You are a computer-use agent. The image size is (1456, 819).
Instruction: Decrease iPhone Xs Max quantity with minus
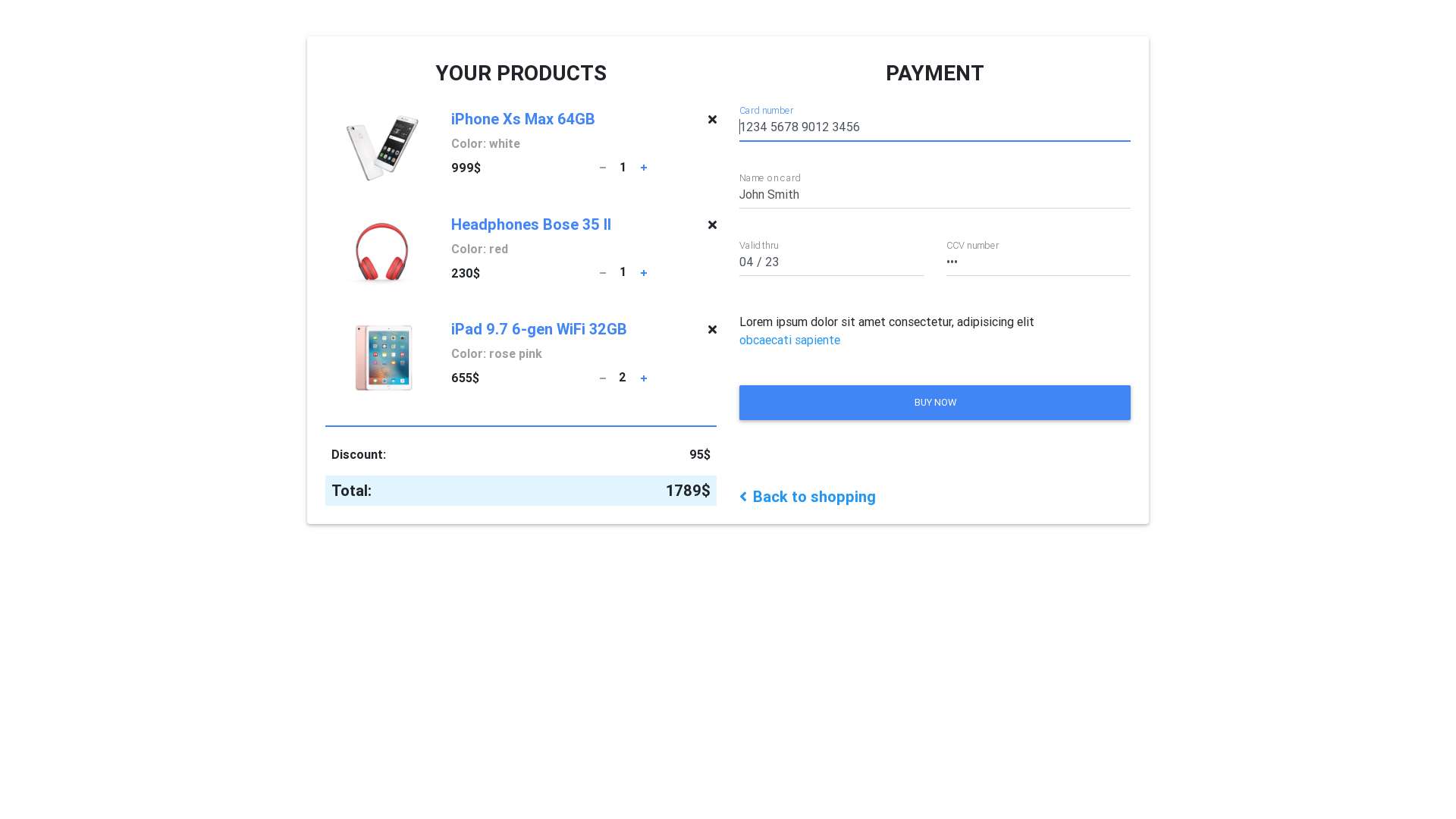pos(603,168)
